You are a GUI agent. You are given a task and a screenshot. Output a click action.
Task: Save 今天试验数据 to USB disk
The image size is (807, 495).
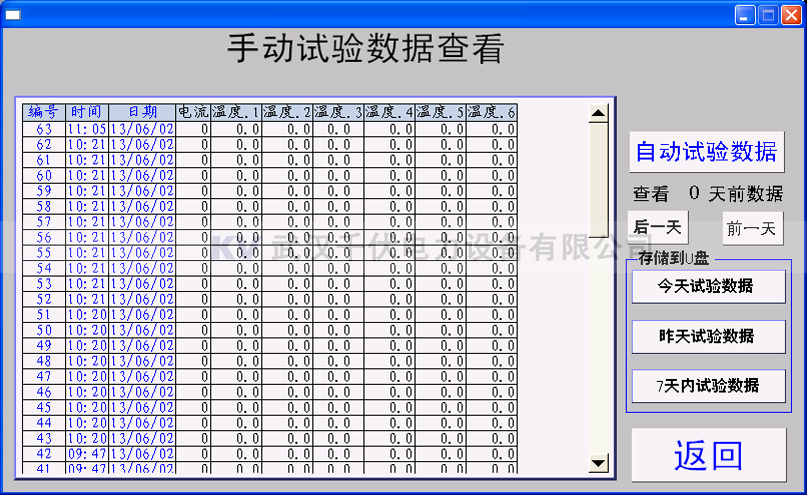(708, 287)
